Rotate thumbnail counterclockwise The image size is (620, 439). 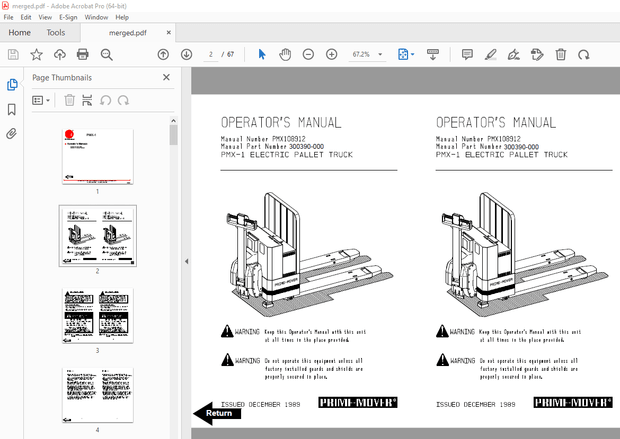point(105,100)
